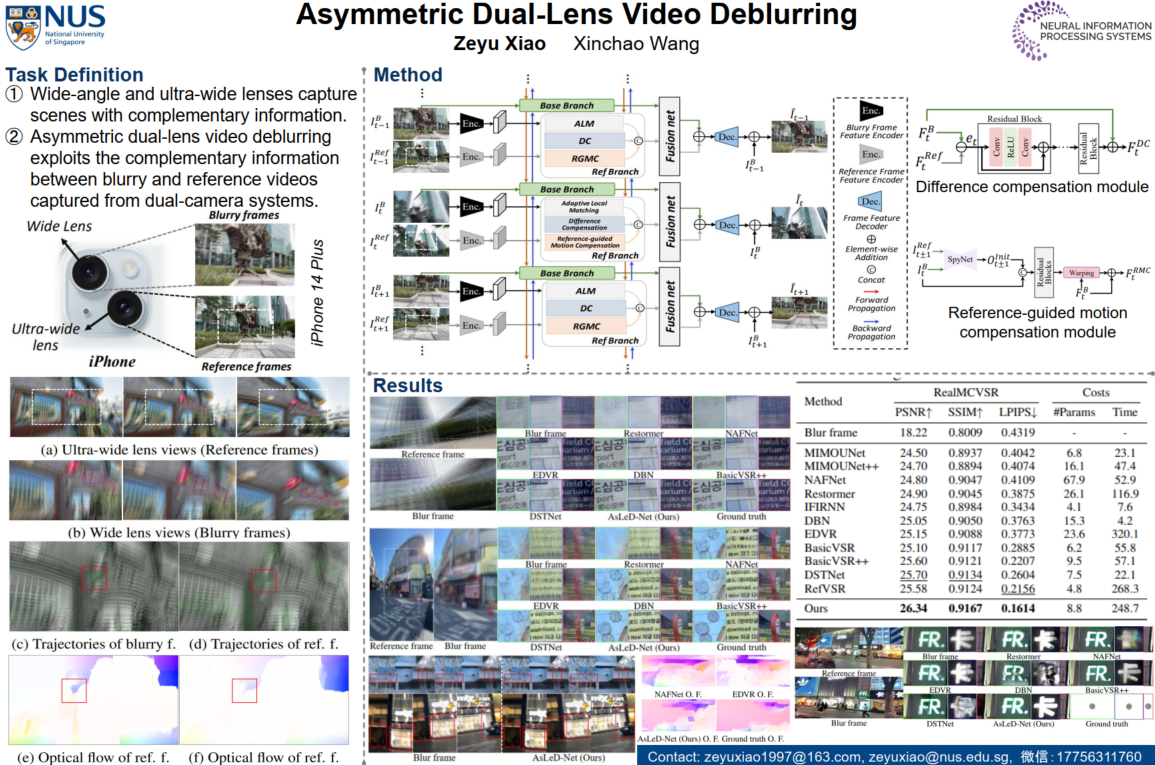Click the blue Dec. icon in legend
This screenshot has height=765, width=1155.
pos(869,201)
